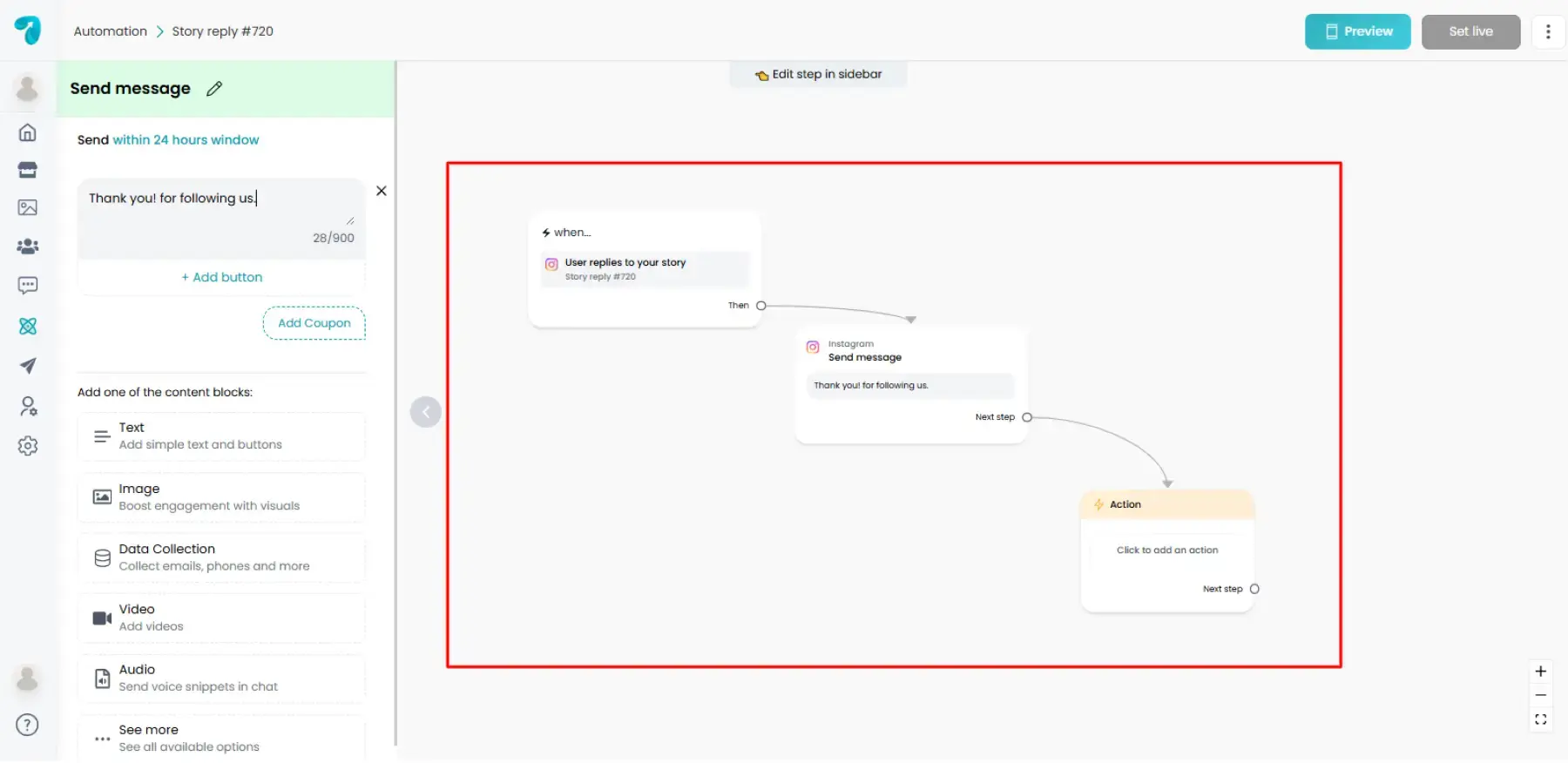Open the chat messages sidebar icon
Image resolution: width=1568 pixels, height=763 pixels.
coord(28,286)
